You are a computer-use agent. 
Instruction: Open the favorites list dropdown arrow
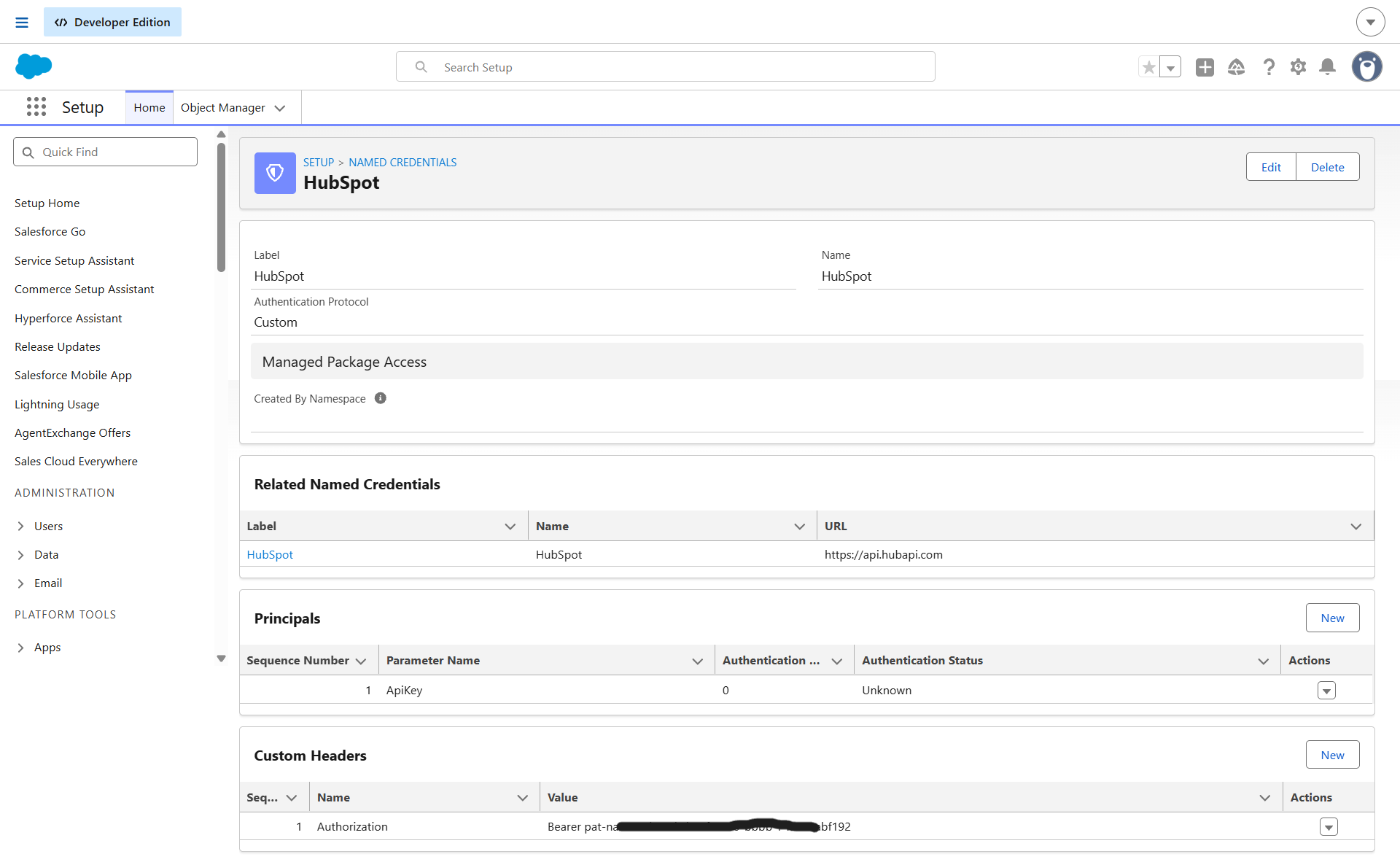(x=1170, y=67)
